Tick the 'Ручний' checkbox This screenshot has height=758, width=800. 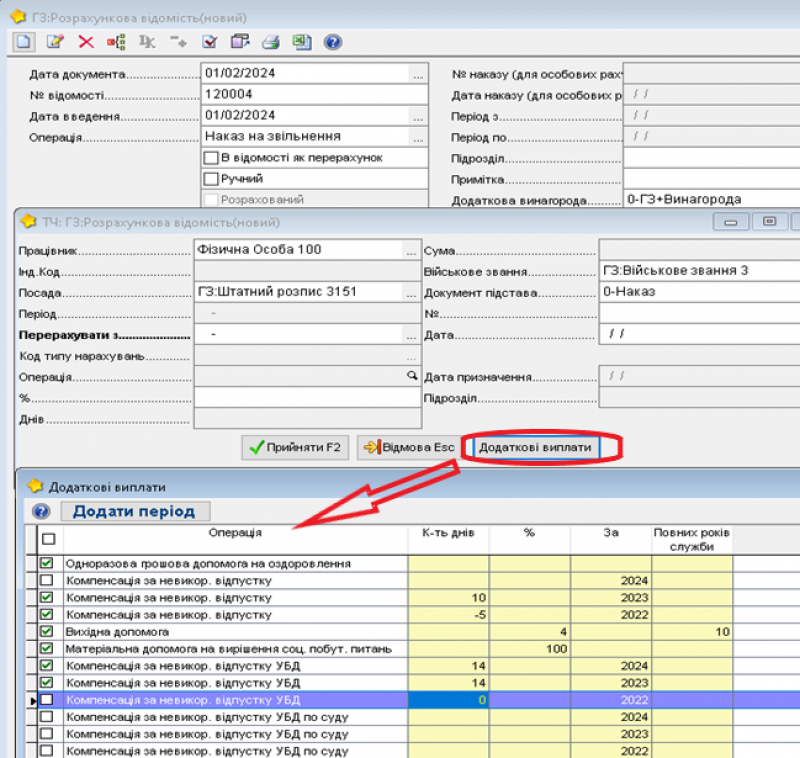click(x=210, y=179)
